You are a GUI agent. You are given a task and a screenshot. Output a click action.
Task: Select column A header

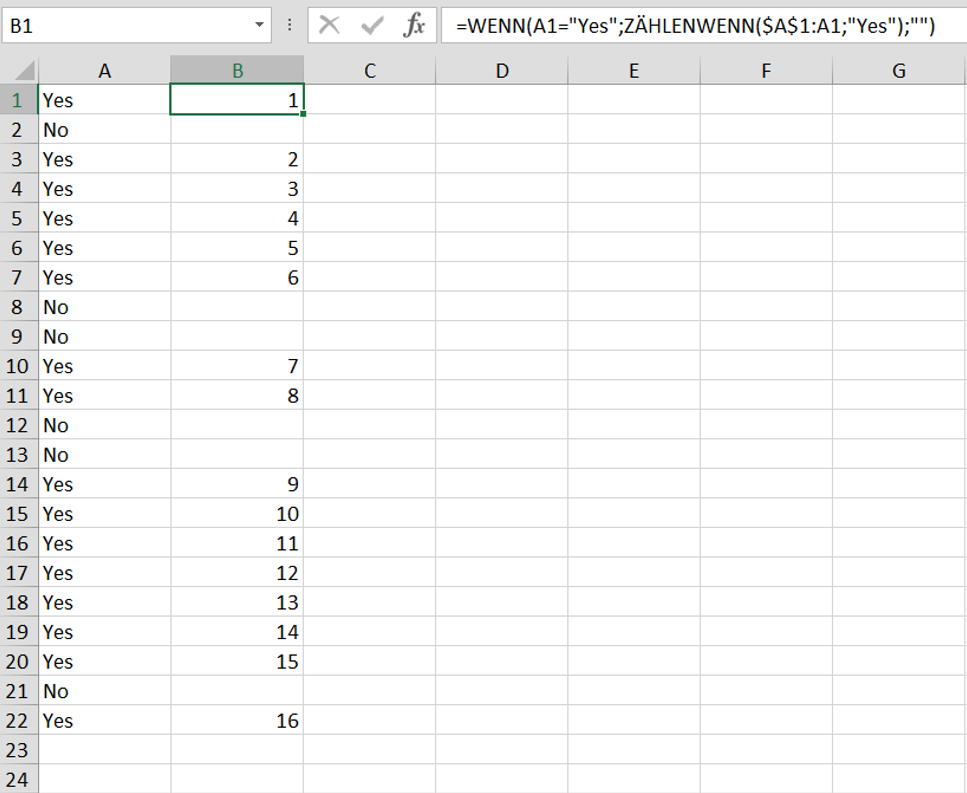[104, 70]
